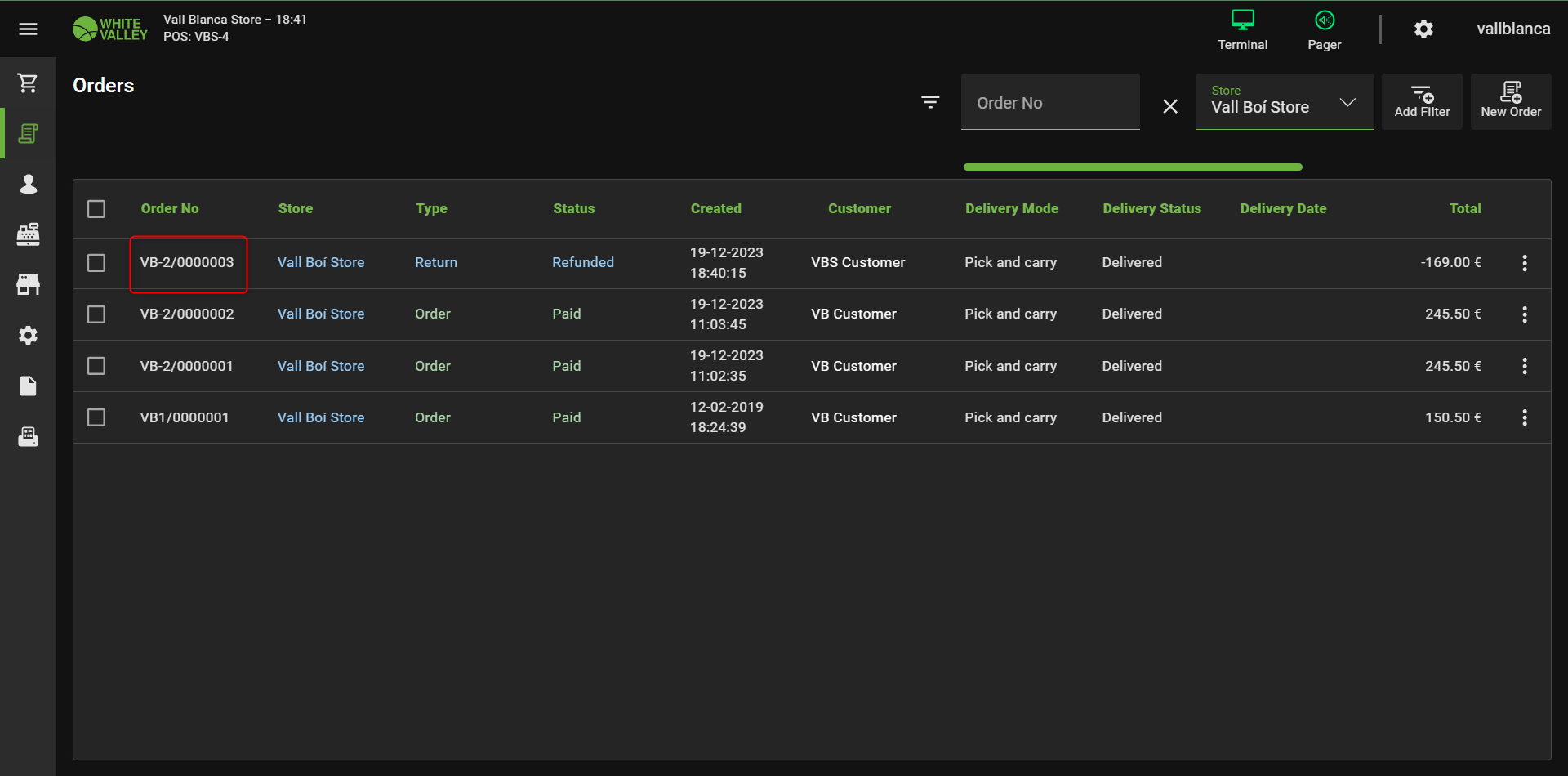The height and width of the screenshot is (776, 1568).
Task: Select checkbox for order VB1/0000001
Action: (96, 417)
